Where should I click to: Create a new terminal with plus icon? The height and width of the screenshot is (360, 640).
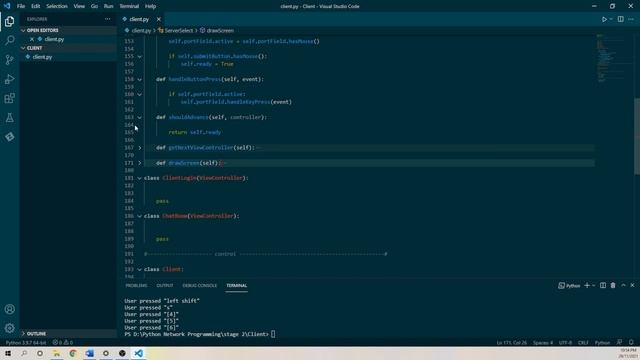[587, 285]
